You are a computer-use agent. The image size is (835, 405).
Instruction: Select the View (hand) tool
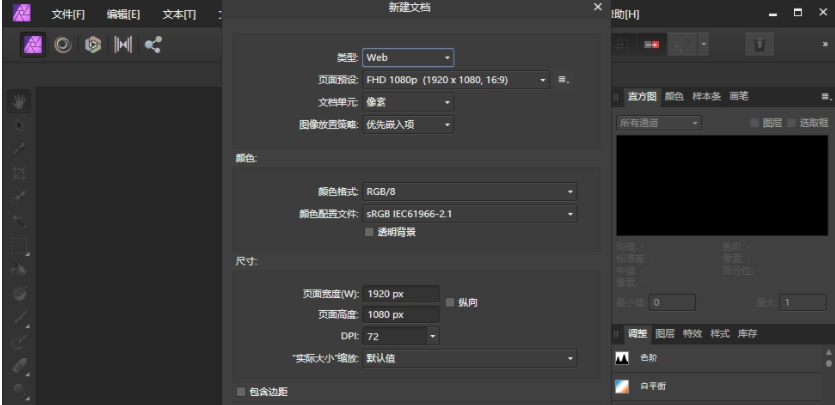click(x=20, y=101)
